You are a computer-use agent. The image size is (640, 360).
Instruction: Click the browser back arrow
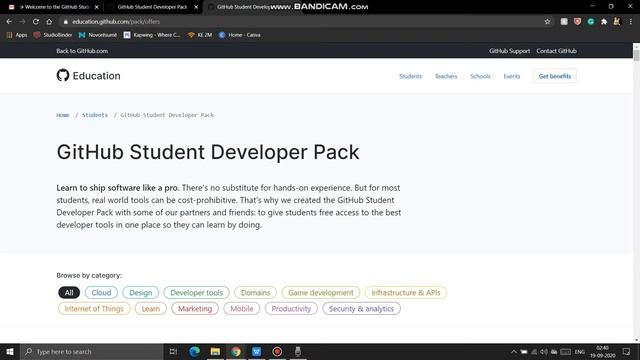[x=9, y=22]
